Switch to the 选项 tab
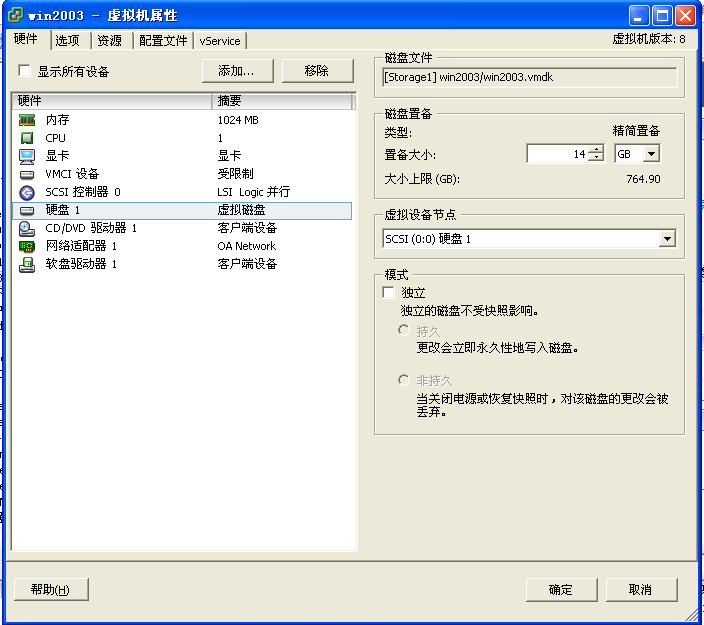 point(67,40)
